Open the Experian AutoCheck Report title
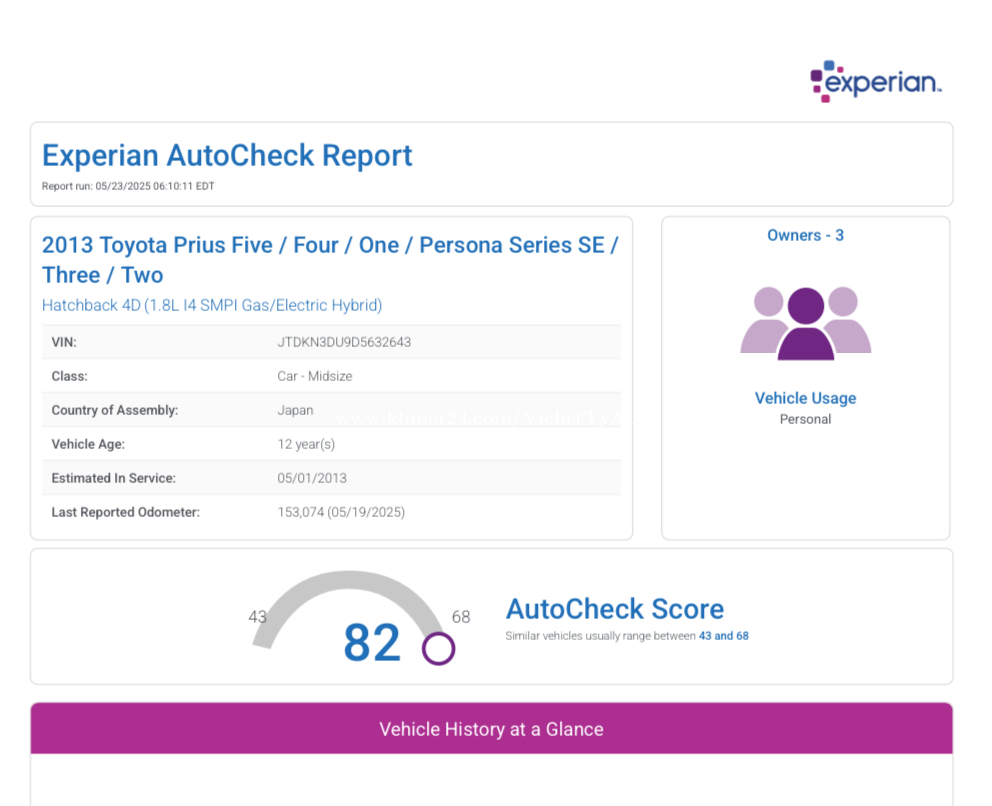 pos(227,156)
